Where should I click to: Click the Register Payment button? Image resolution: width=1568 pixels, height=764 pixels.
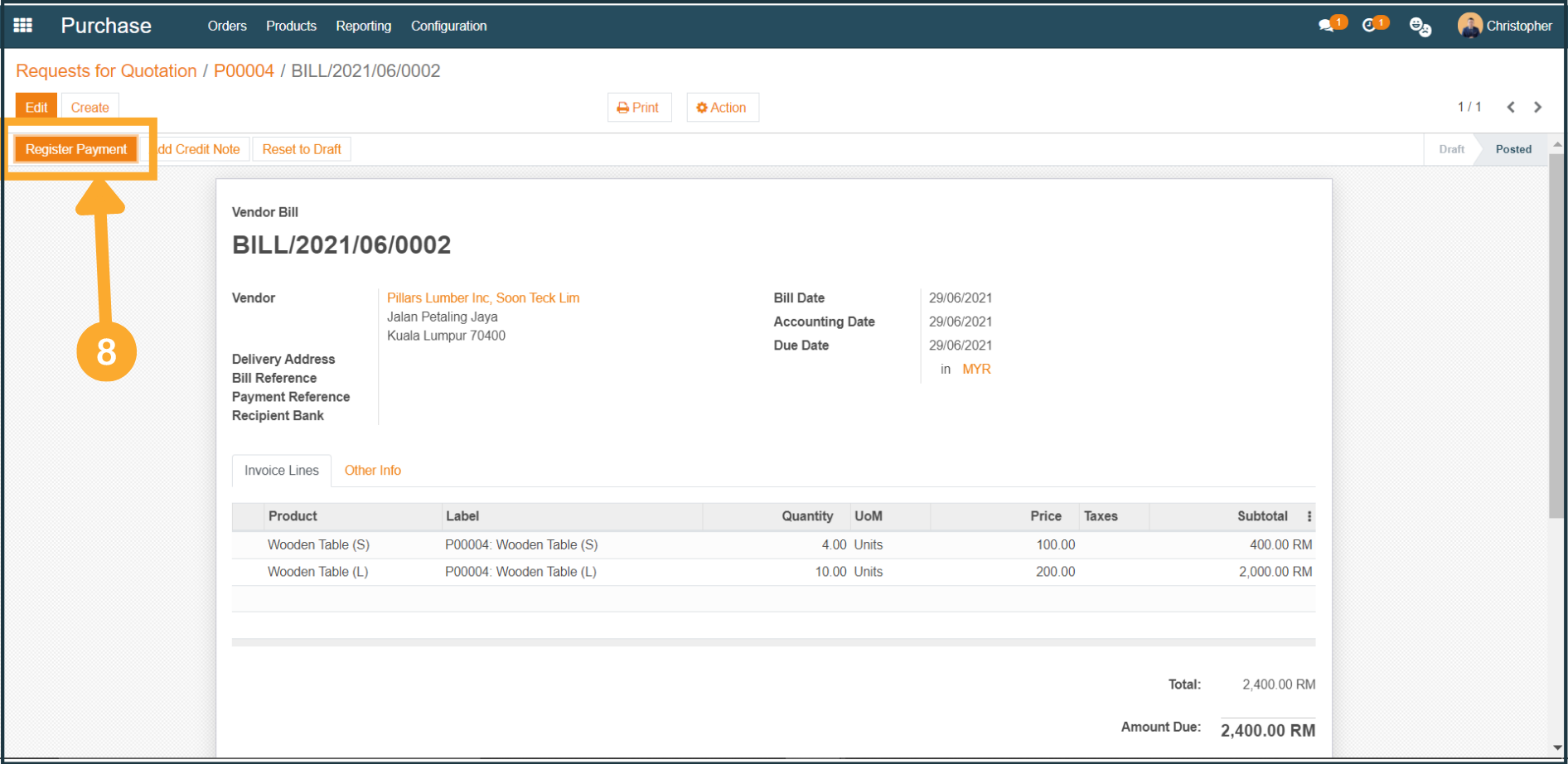coord(76,149)
